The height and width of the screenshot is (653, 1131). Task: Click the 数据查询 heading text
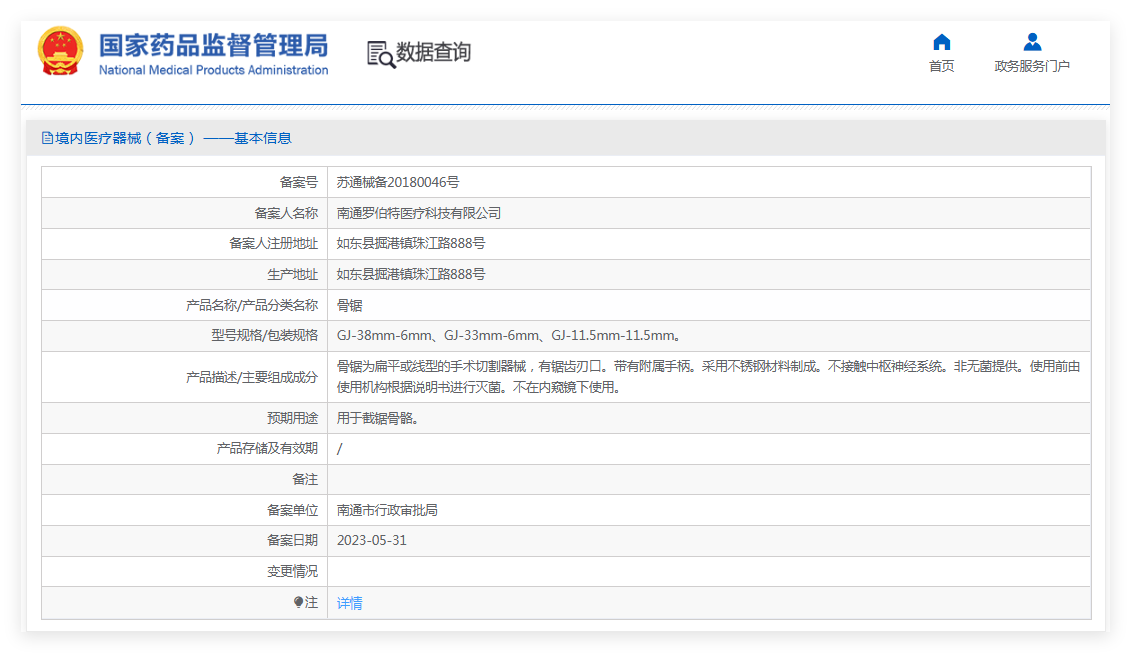(434, 52)
